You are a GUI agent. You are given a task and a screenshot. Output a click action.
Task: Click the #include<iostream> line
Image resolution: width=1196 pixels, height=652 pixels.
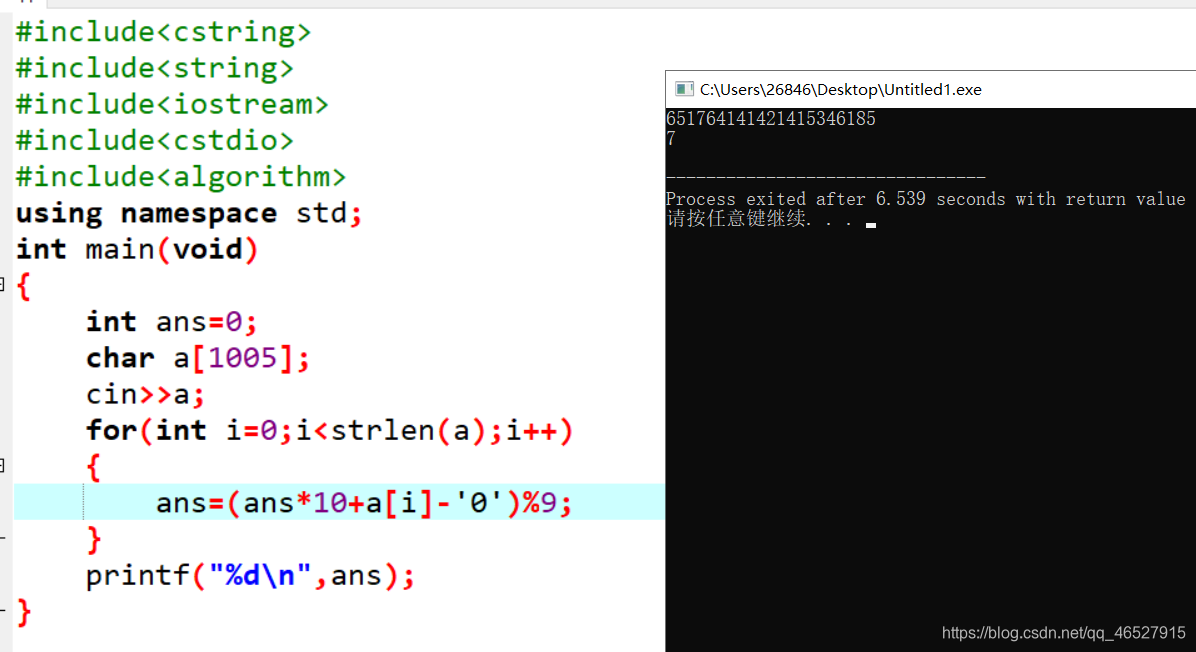tap(172, 104)
